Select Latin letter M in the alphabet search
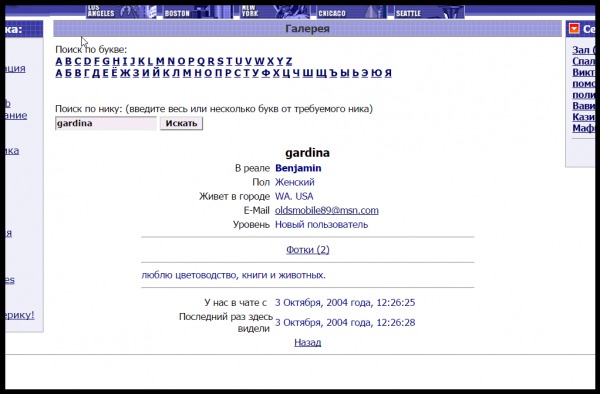Image resolution: width=600 pixels, height=394 pixels. coord(160,61)
